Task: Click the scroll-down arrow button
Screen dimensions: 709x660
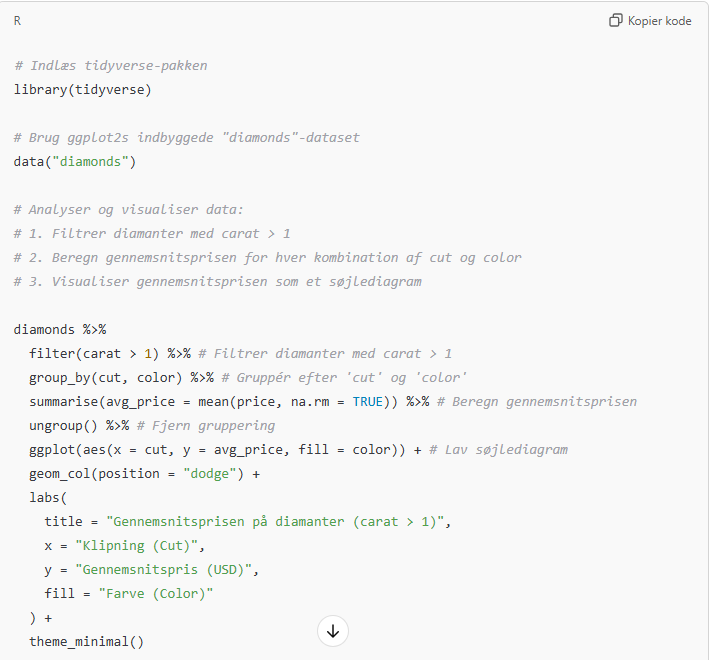Action: click(x=333, y=630)
